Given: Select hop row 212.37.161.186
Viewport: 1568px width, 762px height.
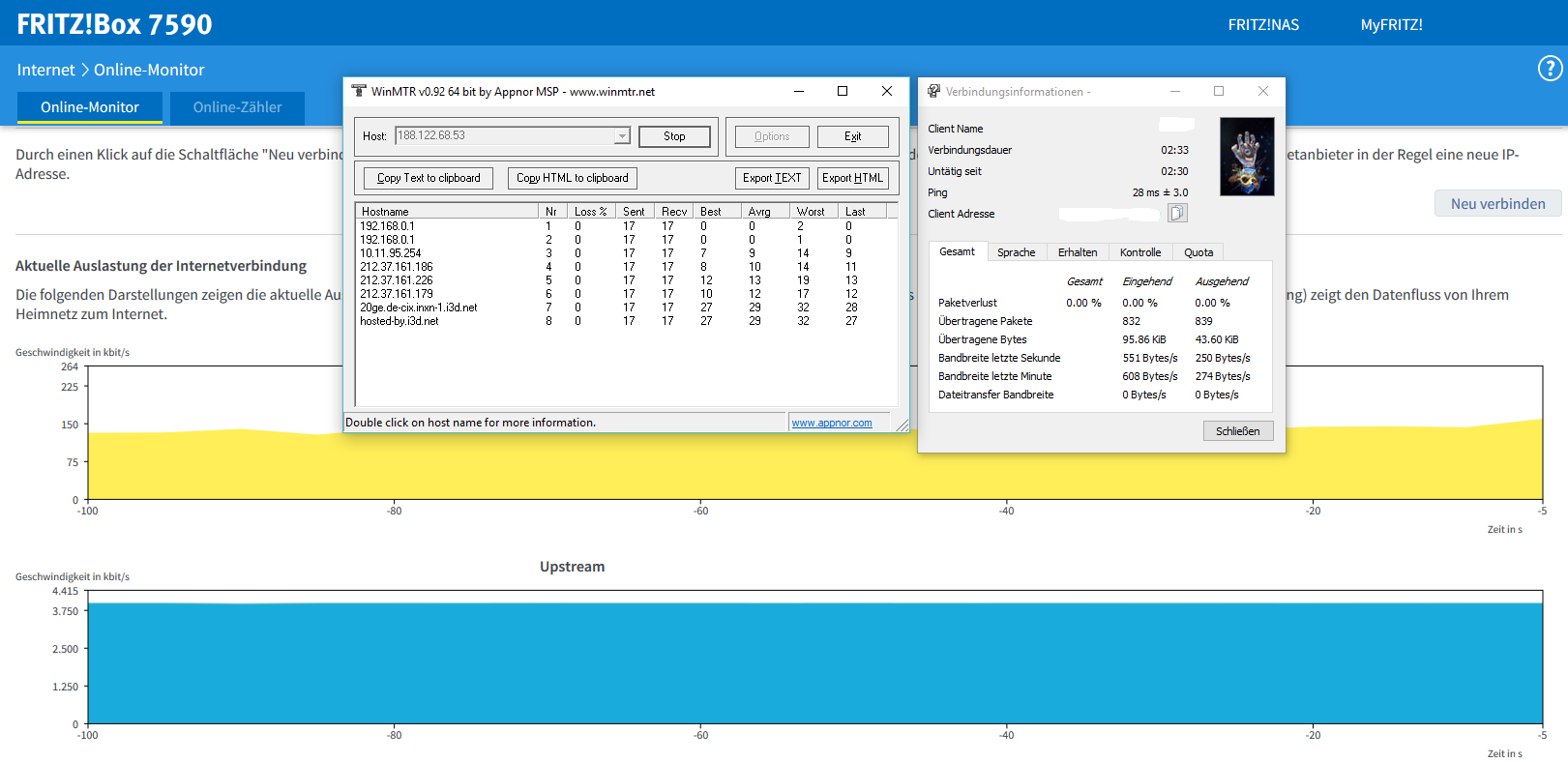Looking at the screenshot, I should click(x=626, y=267).
